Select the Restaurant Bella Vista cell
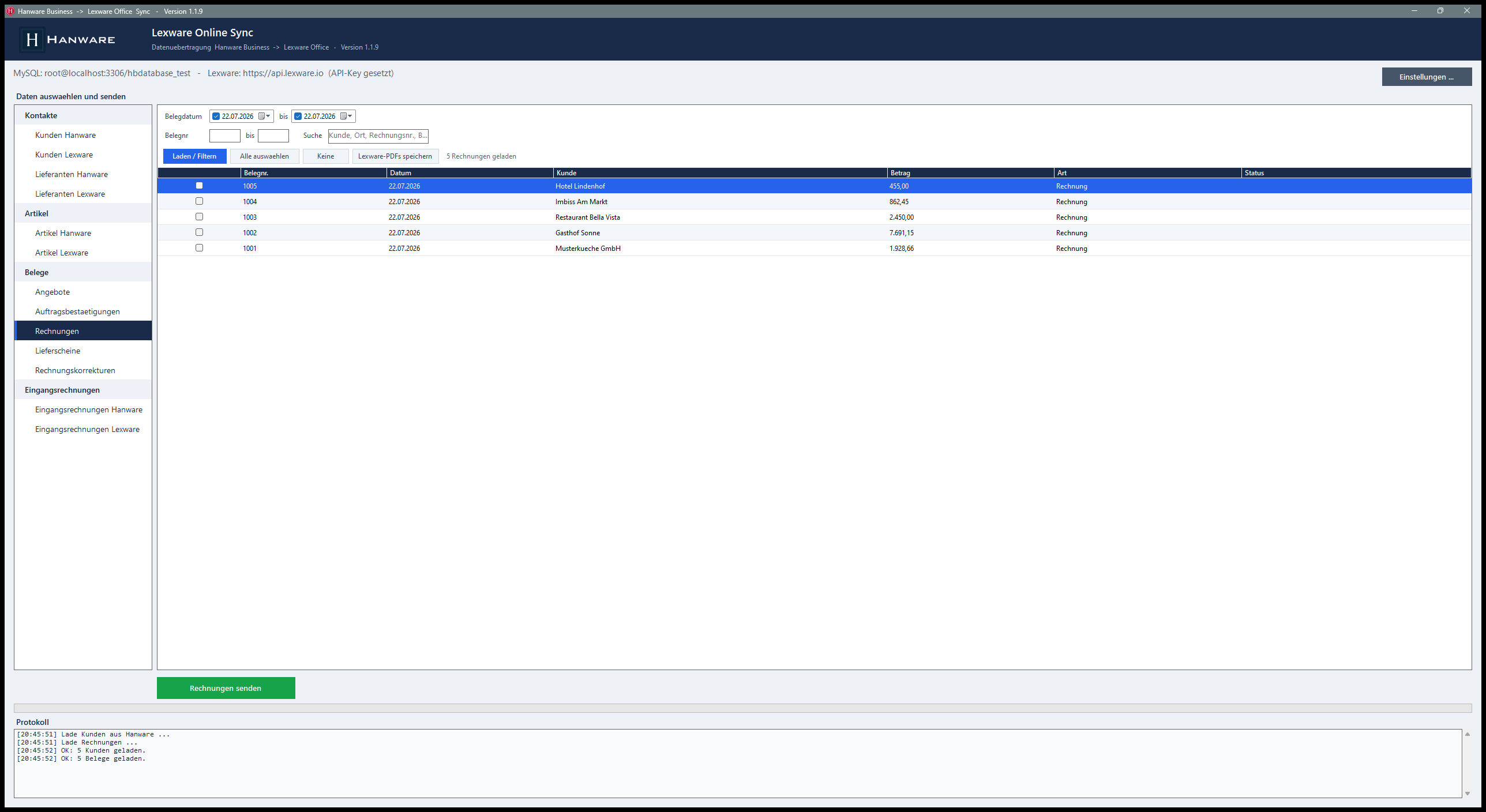The height and width of the screenshot is (812, 1486). click(720, 217)
